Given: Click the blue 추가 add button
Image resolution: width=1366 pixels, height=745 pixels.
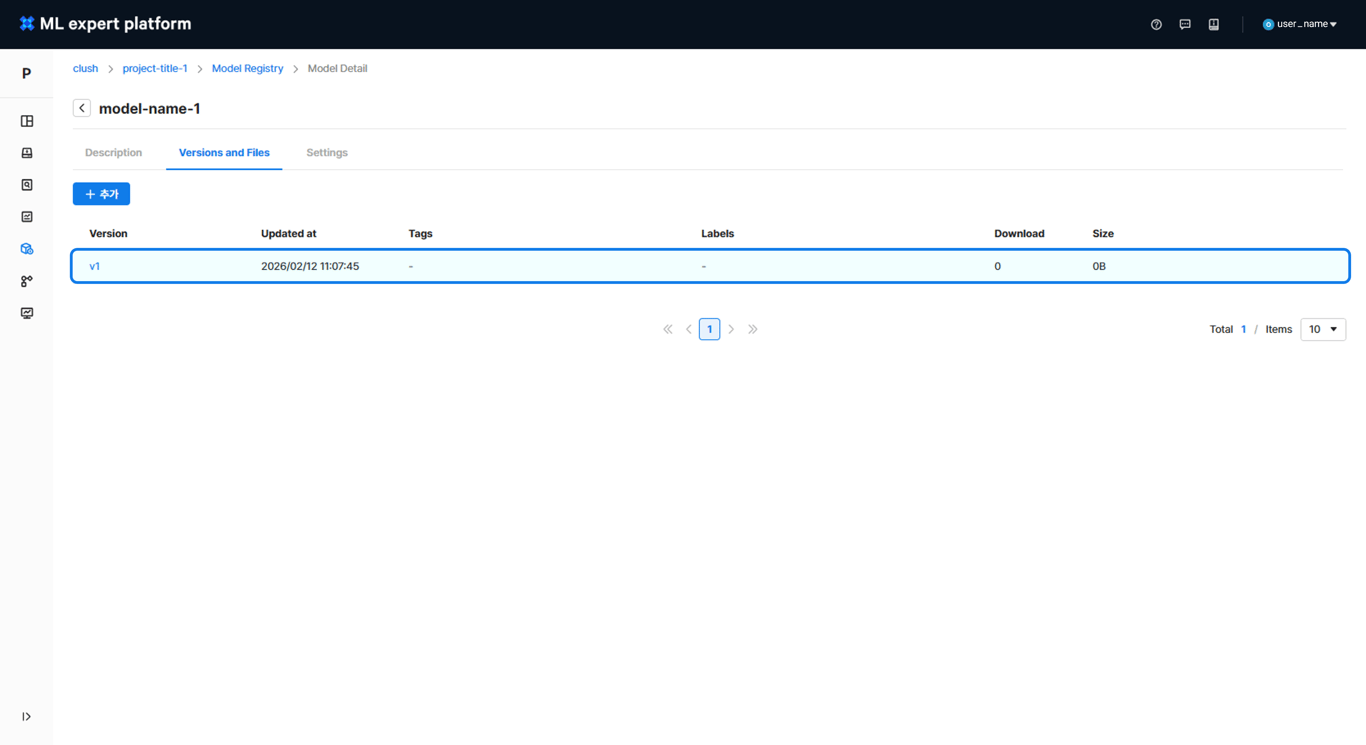Looking at the screenshot, I should (101, 194).
